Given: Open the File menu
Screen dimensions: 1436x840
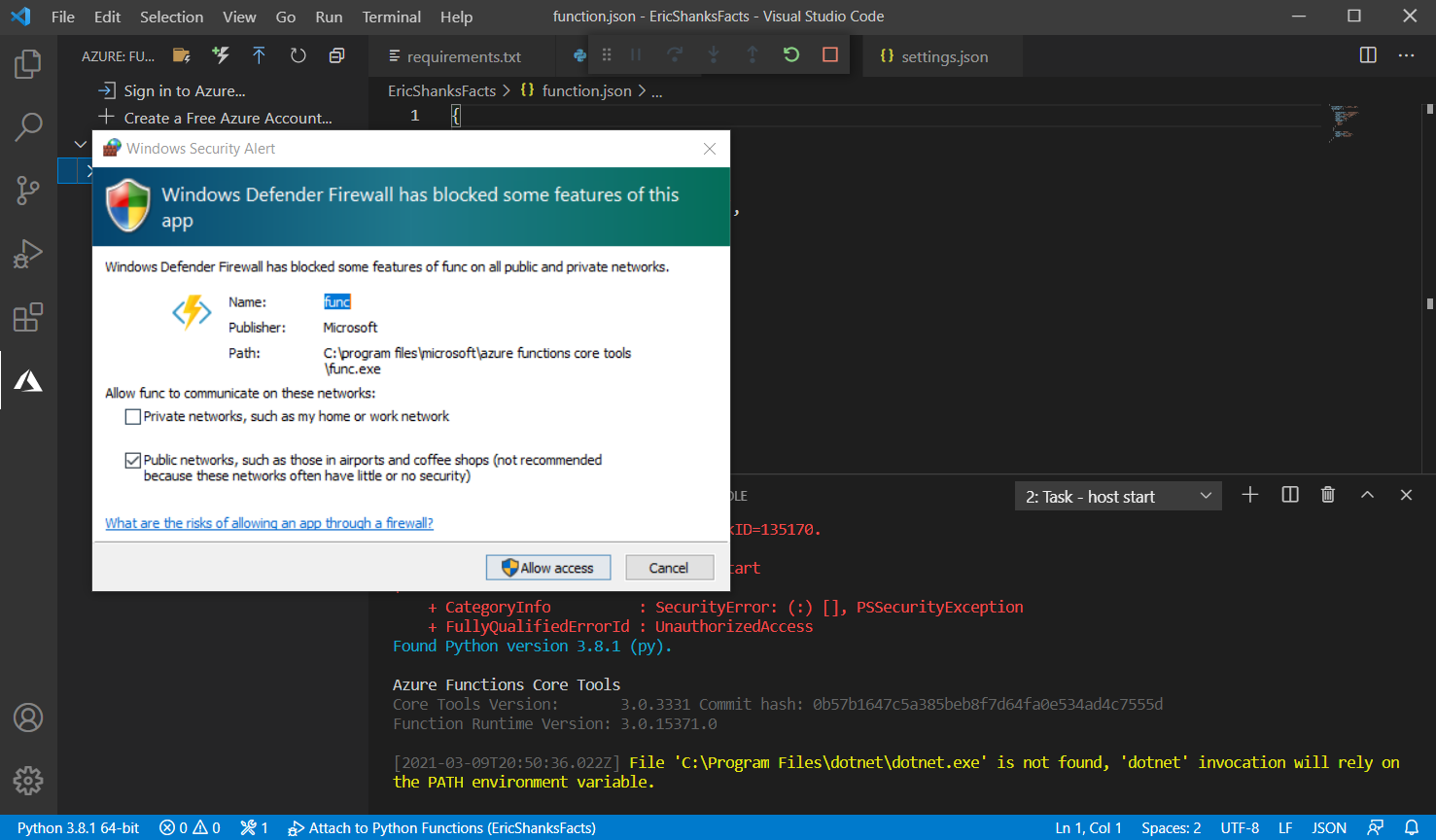Looking at the screenshot, I should [63, 17].
